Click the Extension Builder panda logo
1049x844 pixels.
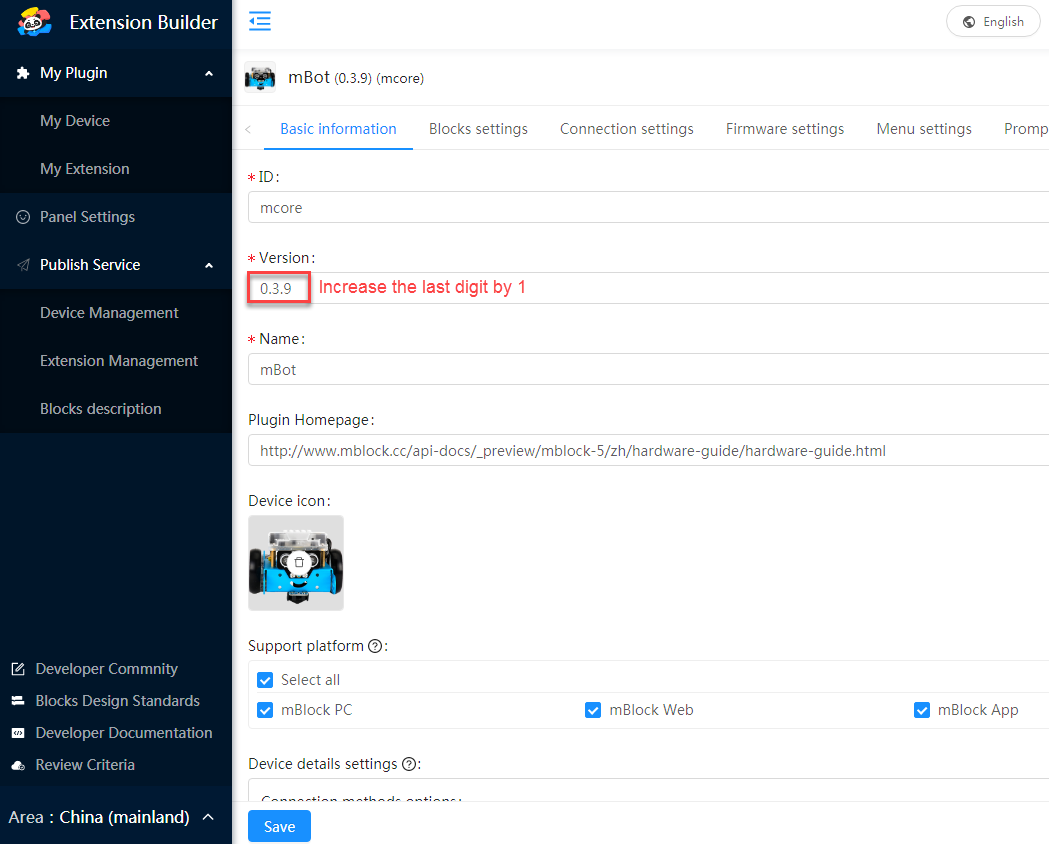pos(35,22)
